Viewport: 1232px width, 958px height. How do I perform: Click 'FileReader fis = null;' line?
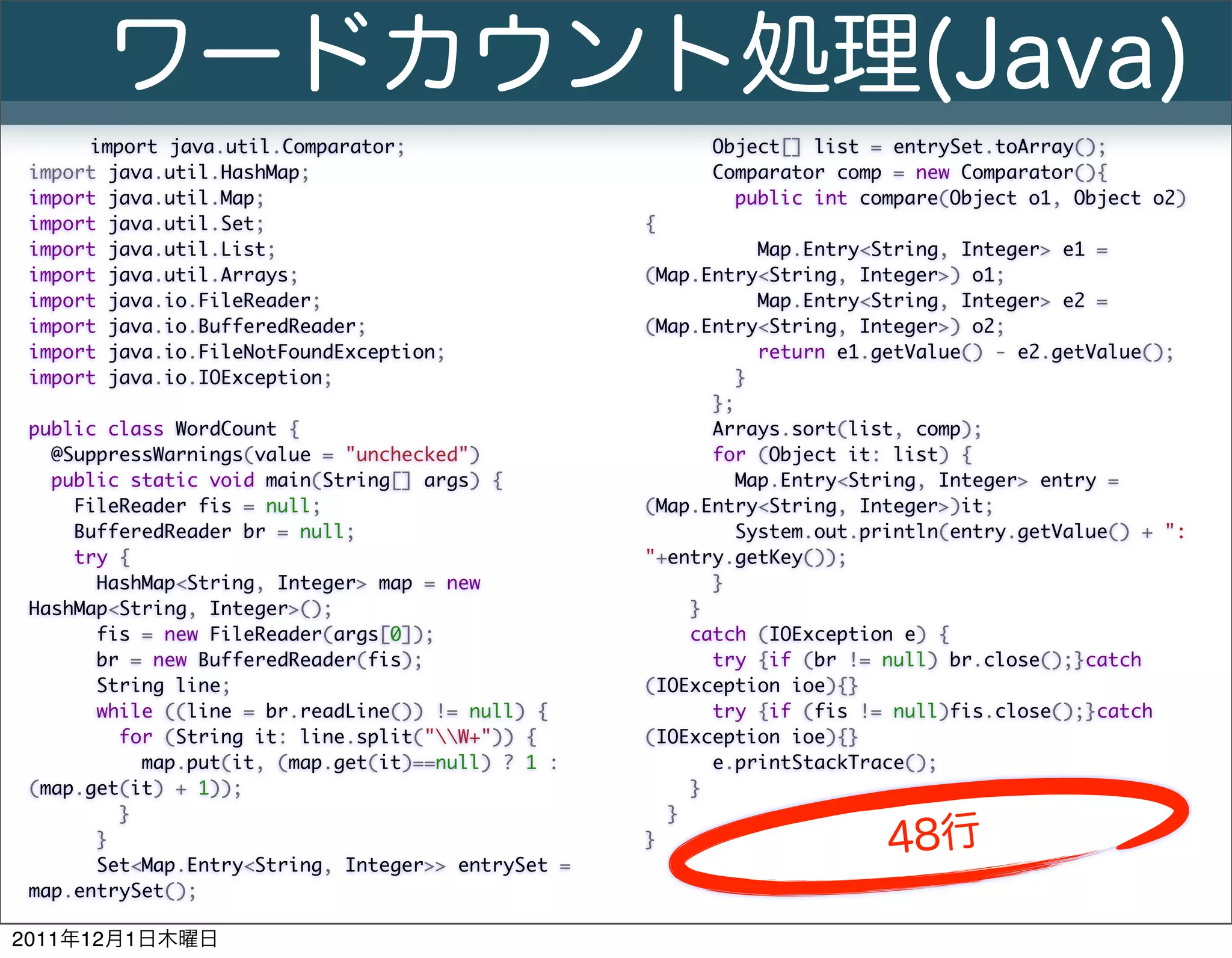pos(197,506)
